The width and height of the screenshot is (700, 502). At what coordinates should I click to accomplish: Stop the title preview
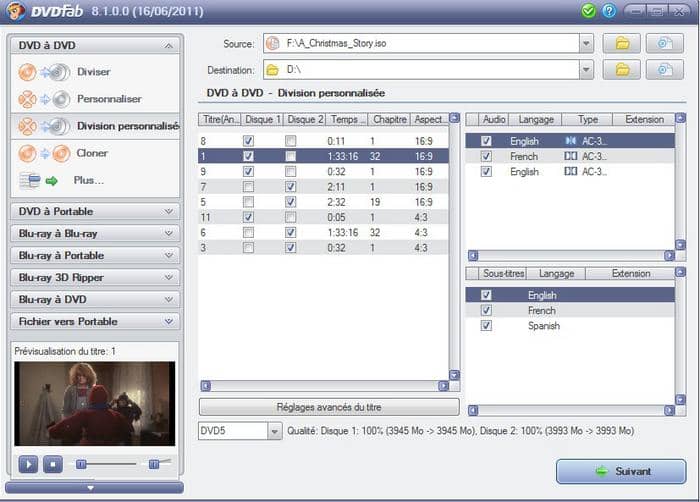pos(53,464)
